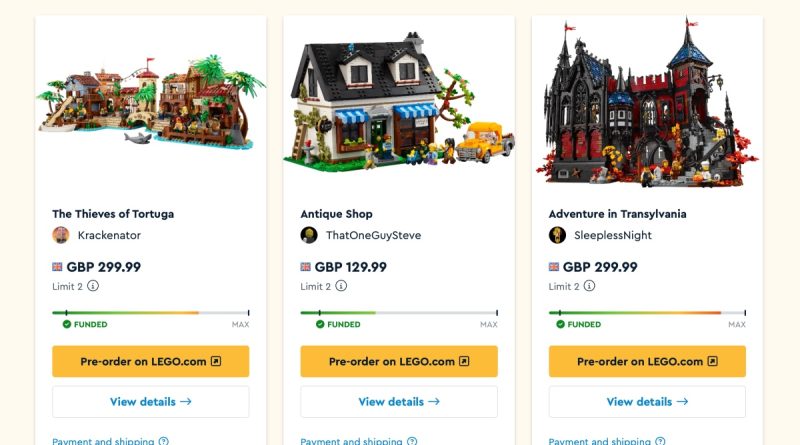
Task: Open the Adventure in Transylvania castle image
Action: click(x=646, y=105)
